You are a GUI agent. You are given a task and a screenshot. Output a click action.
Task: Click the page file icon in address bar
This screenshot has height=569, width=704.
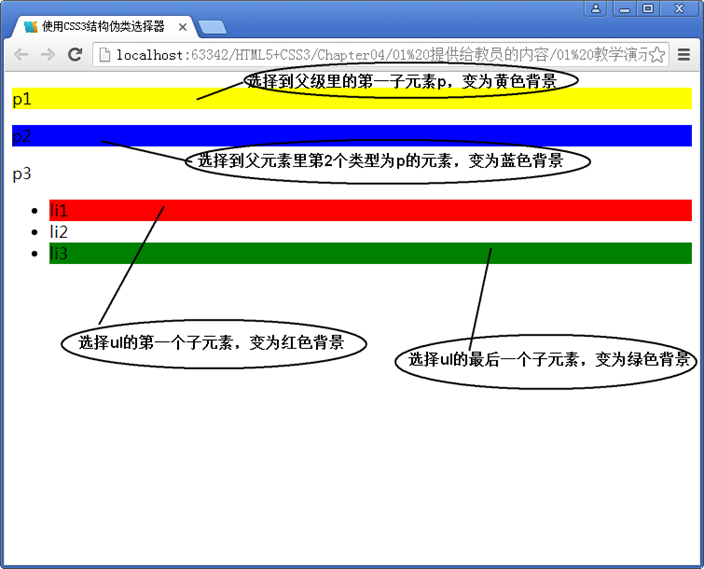coord(105,55)
